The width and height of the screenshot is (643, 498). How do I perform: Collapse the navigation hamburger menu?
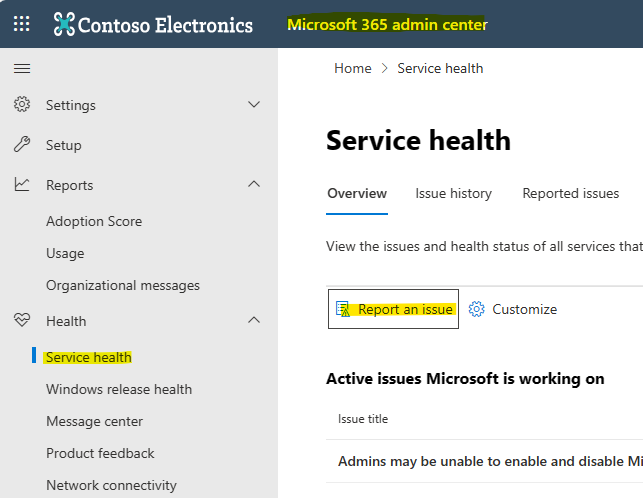22,69
